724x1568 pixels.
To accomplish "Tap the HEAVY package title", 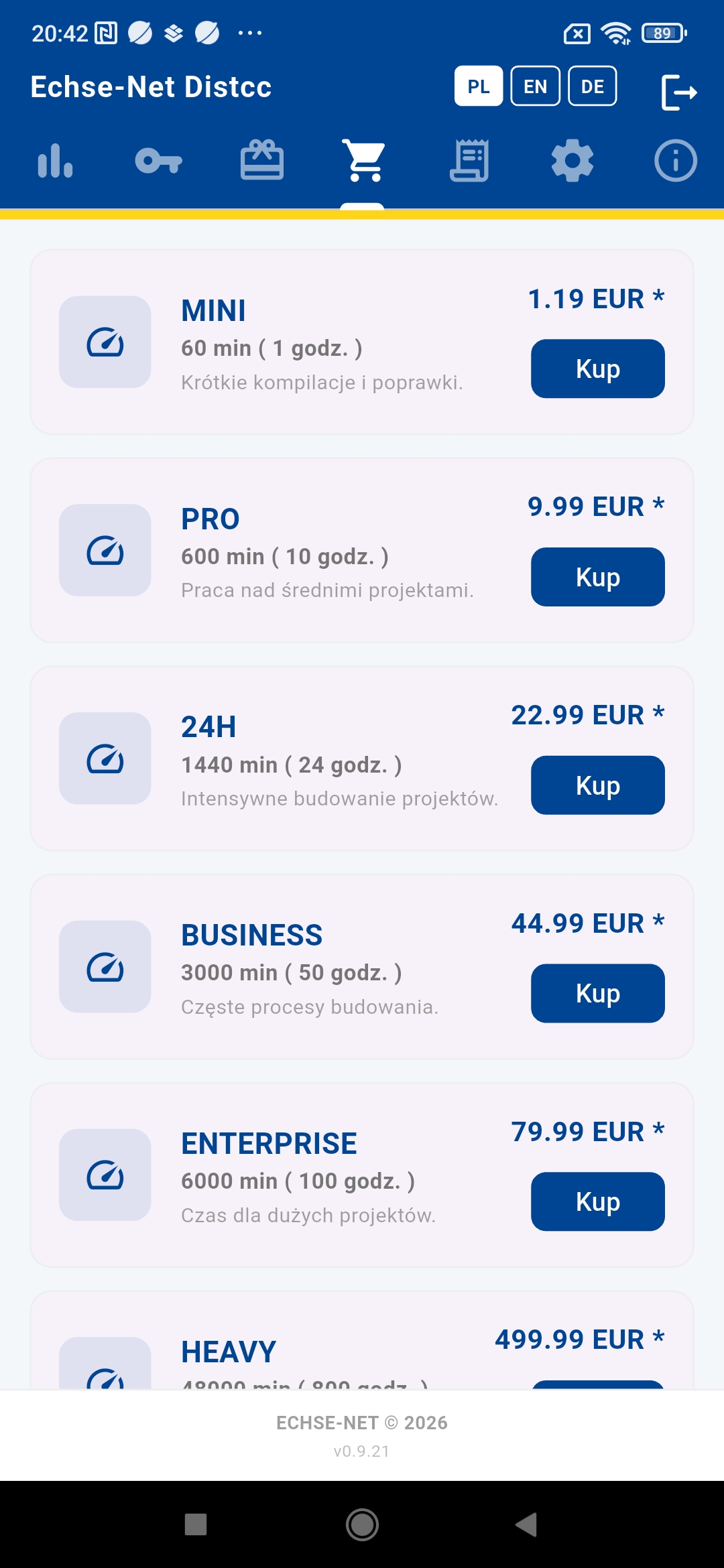I will [229, 1352].
